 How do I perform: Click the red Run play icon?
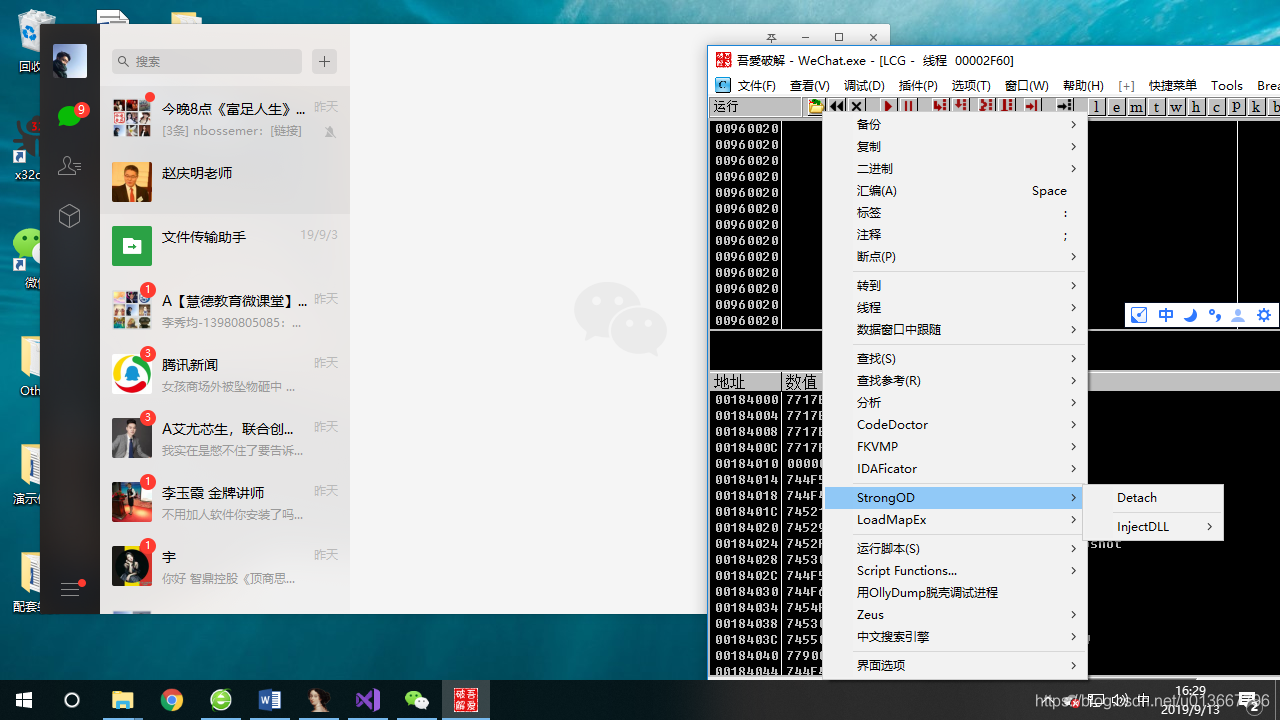[x=888, y=106]
